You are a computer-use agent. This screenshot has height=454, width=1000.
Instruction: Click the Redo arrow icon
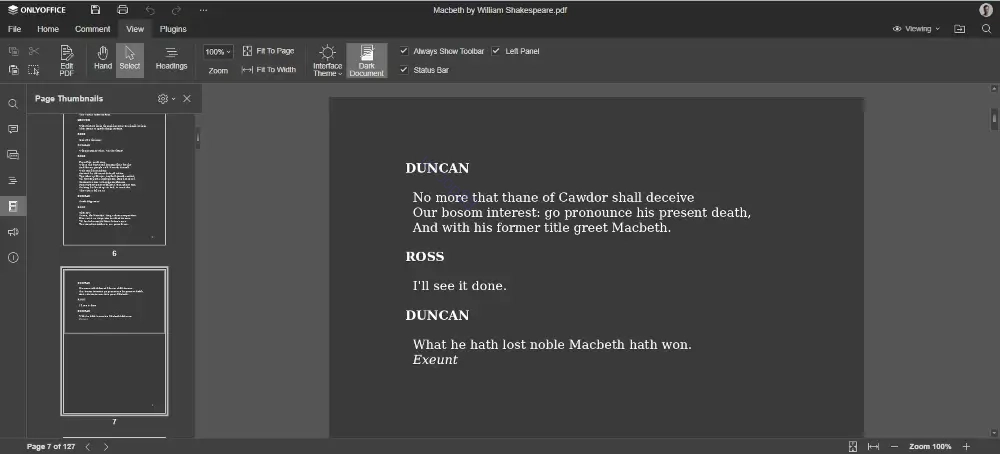click(177, 10)
